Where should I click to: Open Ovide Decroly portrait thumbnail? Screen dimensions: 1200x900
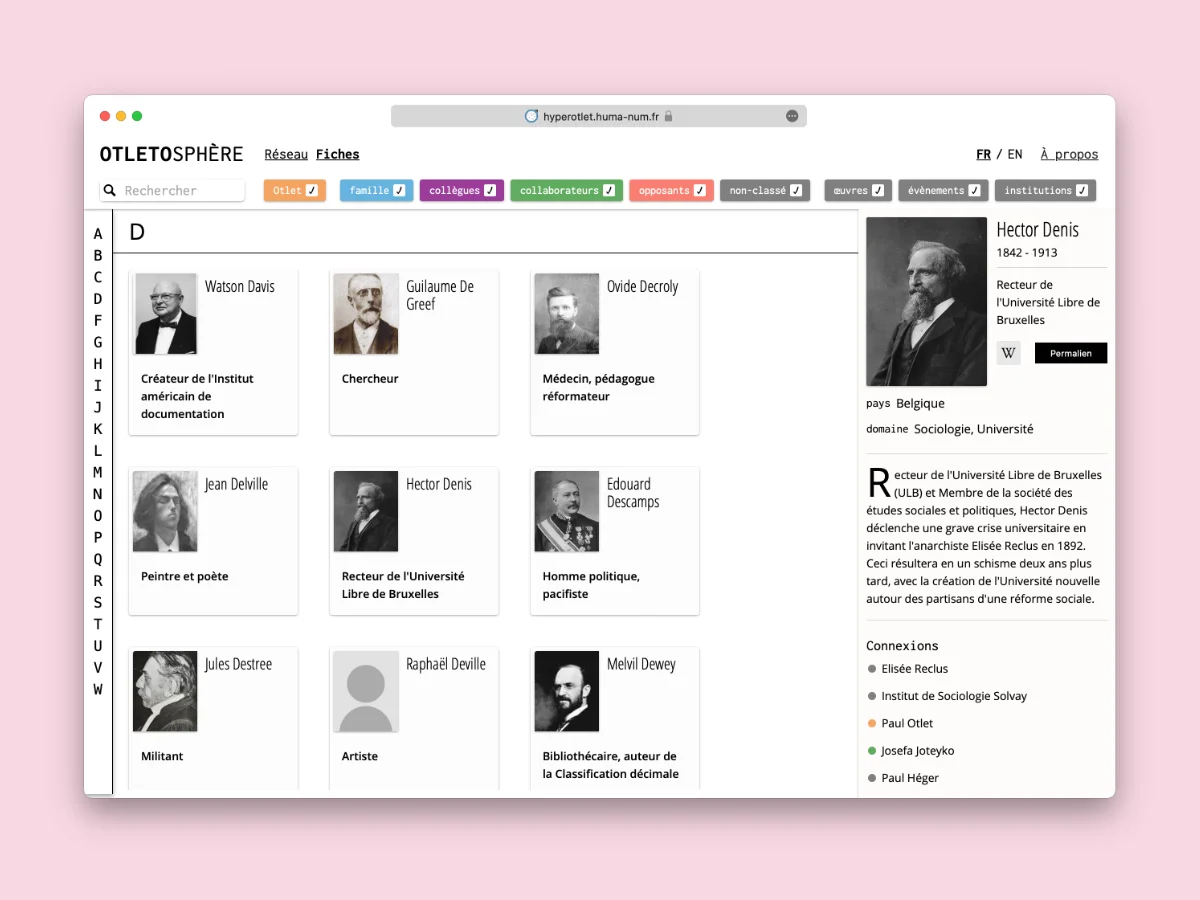567,314
